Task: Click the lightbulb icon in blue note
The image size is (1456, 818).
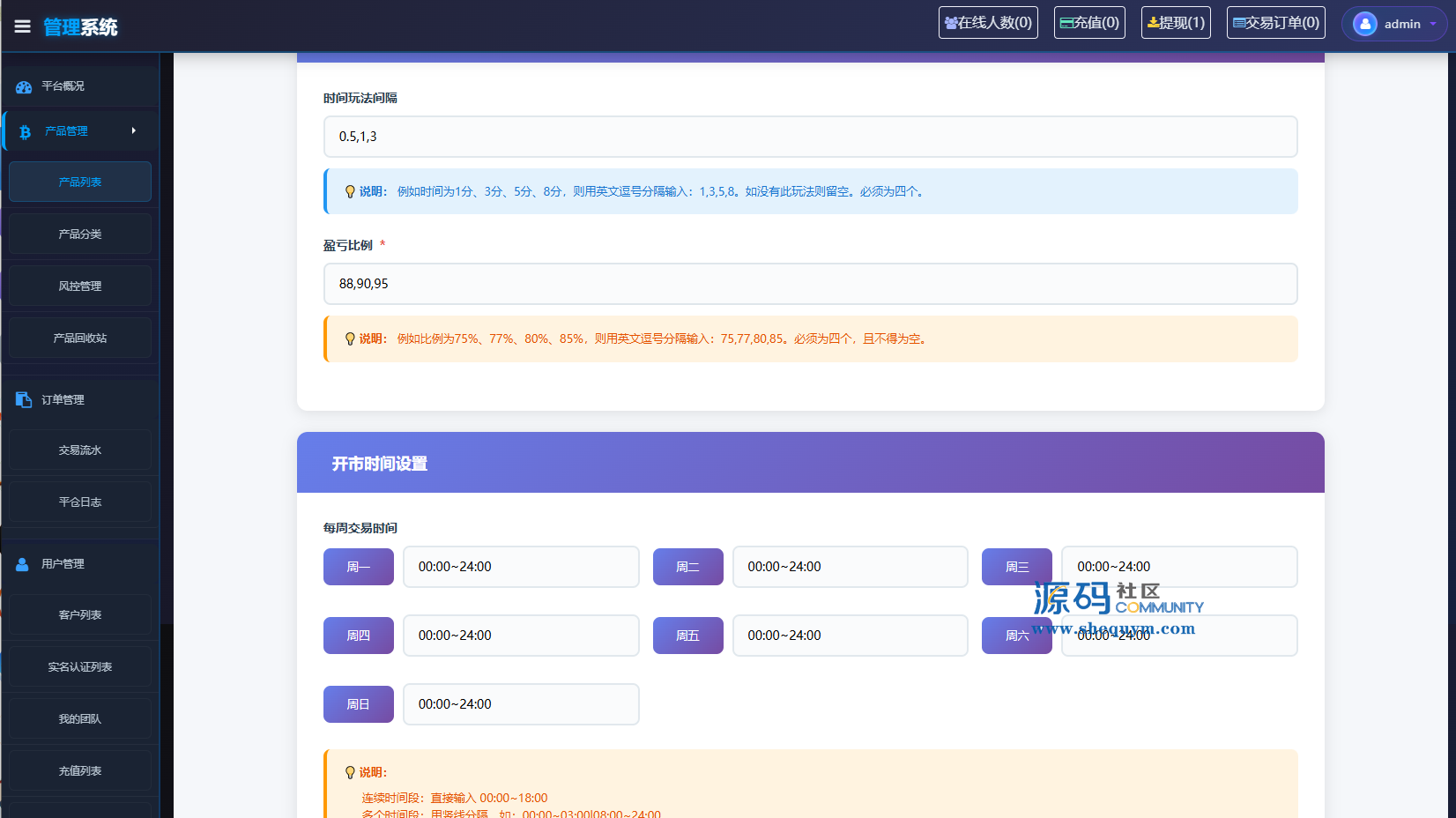Action: [x=350, y=191]
